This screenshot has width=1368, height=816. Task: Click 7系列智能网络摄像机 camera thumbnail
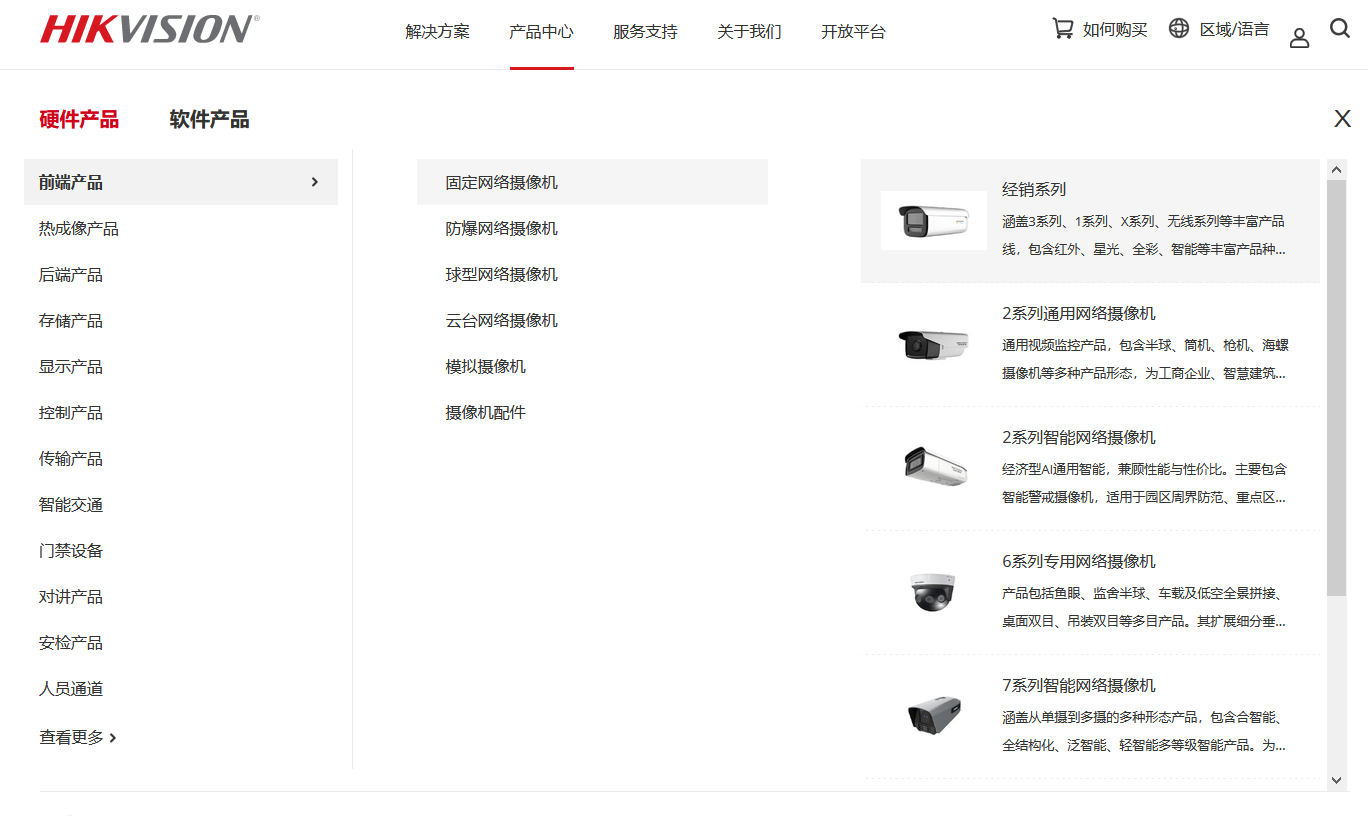coord(934,716)
